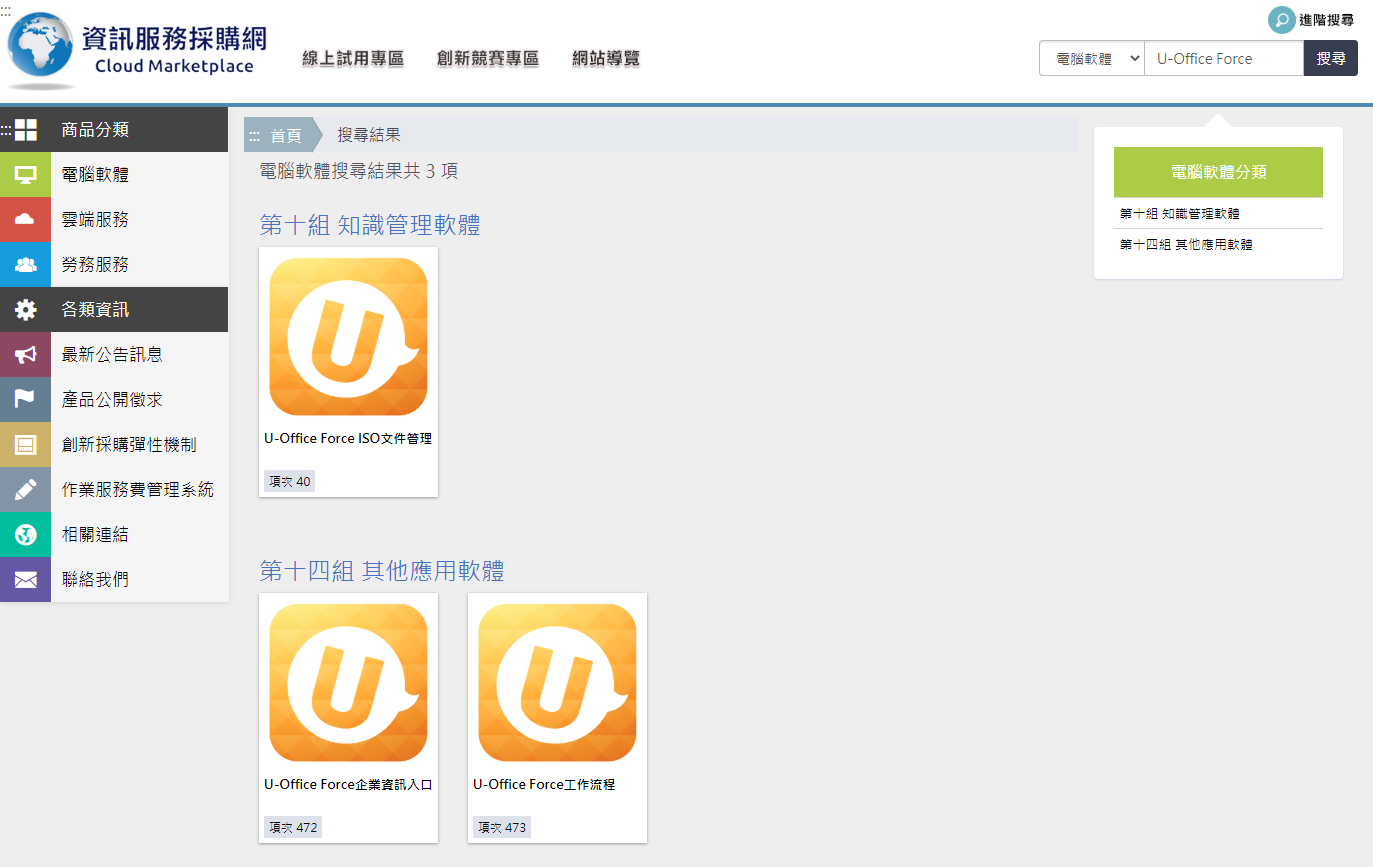
Task: Filter by 第十四組 其他應用軟體 in right panel
Action: click(x=1186, y=244)
